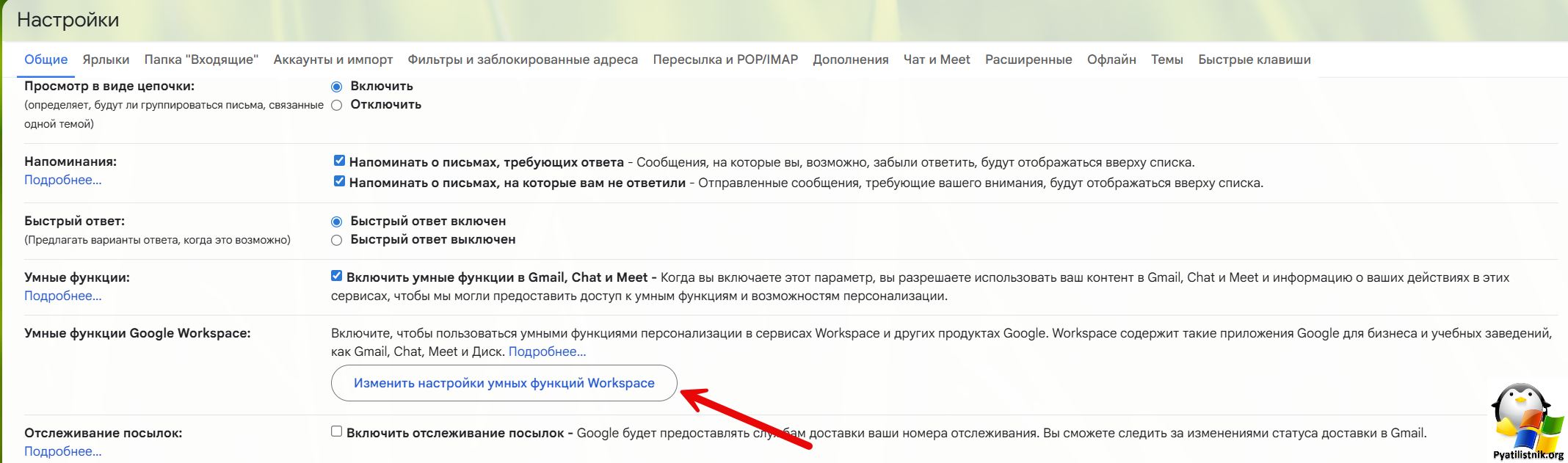Image resolution: width=1568 pixels, height=463 pixels.
Task: Open Аккаунты и импорт tab
Action: click(x=333, y=59)
